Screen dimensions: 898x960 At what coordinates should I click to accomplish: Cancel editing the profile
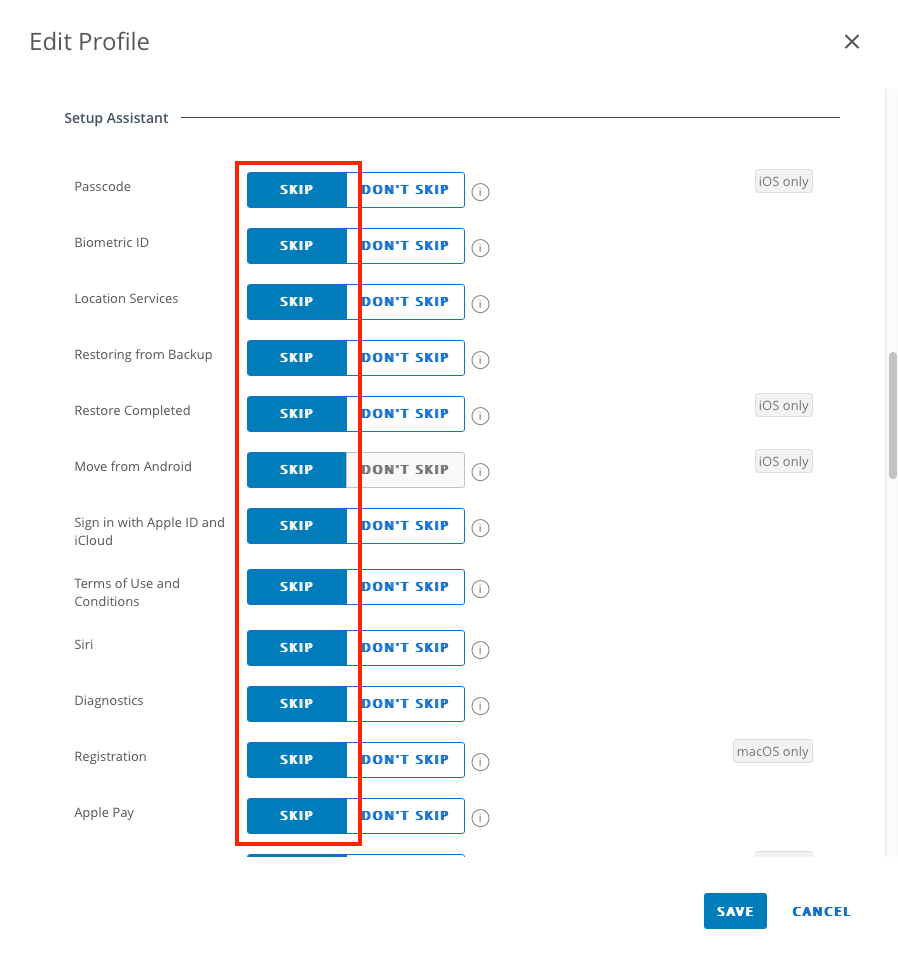coord(821,911)
